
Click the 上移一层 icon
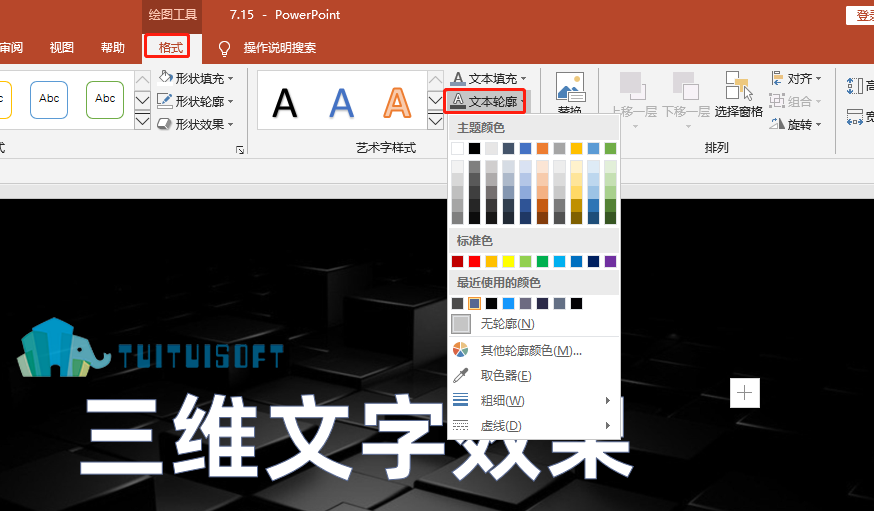point(633,85)
